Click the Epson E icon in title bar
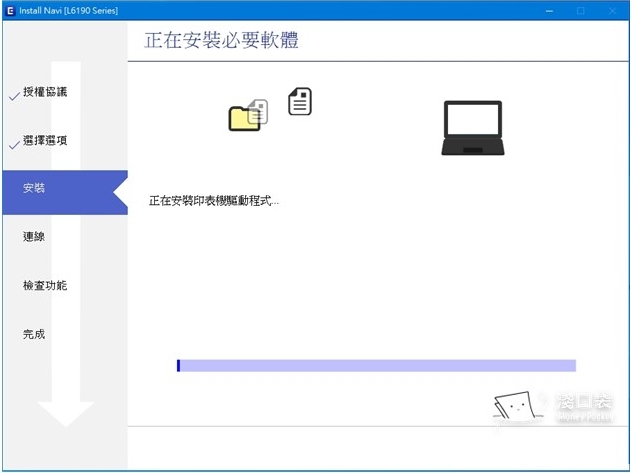Screen dimensions: 632x473 click(9, 9)
